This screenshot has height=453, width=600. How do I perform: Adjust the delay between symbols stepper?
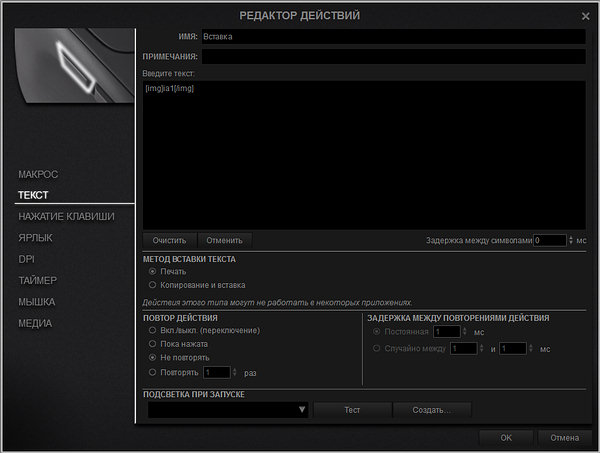(x=571, y=240)
